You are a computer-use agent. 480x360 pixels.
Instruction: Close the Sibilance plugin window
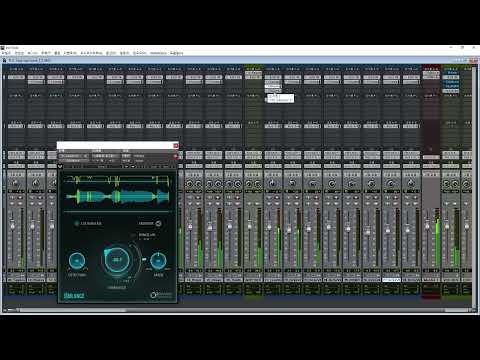(x=176, y=146)
